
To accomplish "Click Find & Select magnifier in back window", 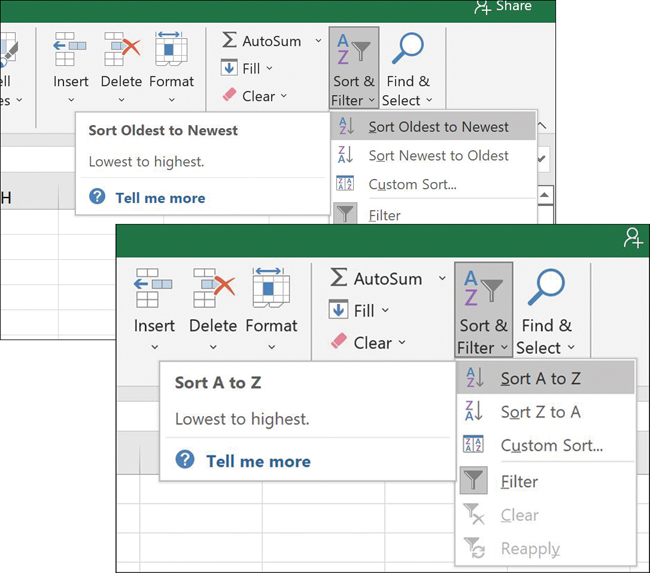I will pyautogui.click(x=407, y=49).
